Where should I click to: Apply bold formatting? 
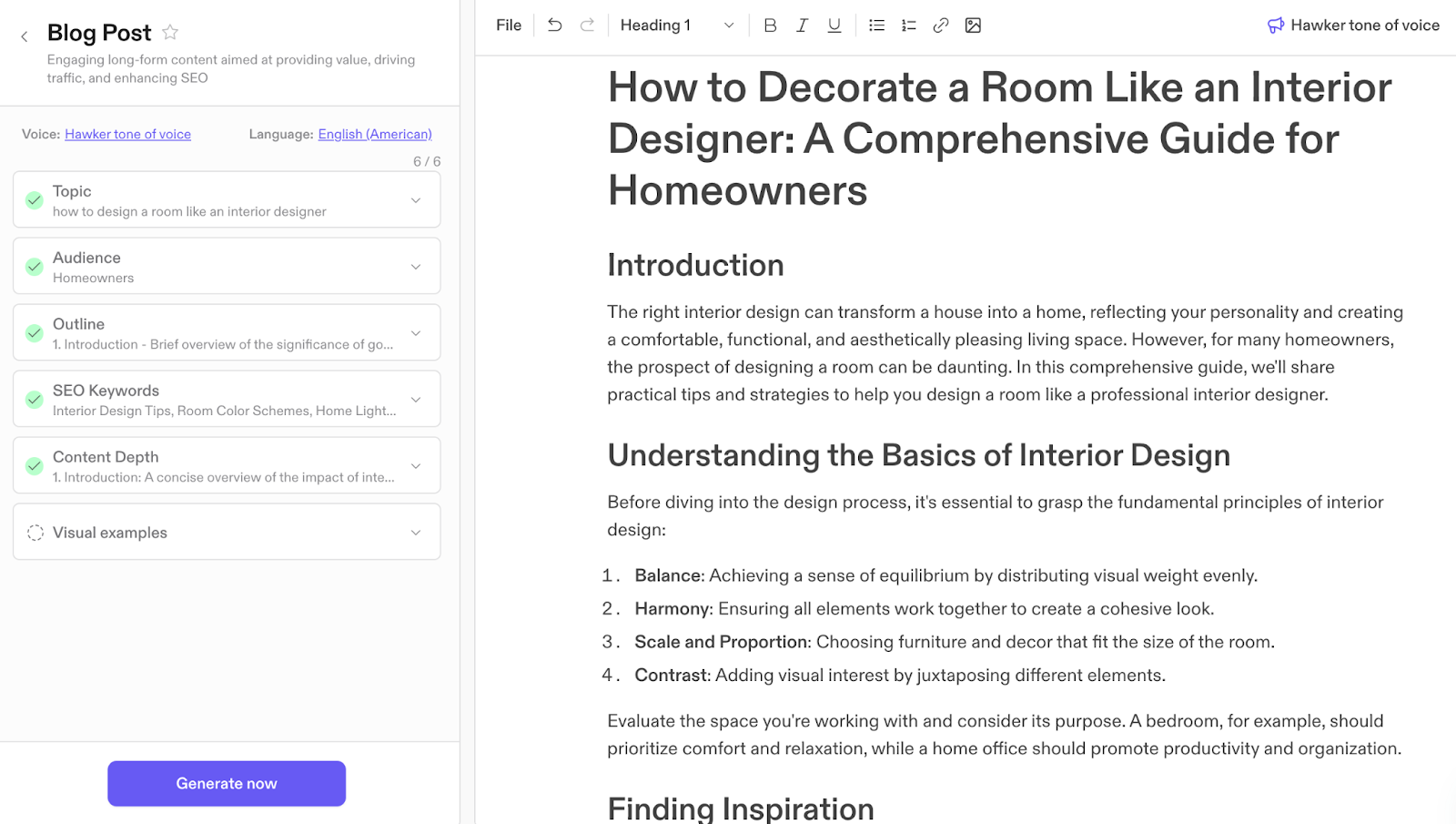(x=769, y=25)
